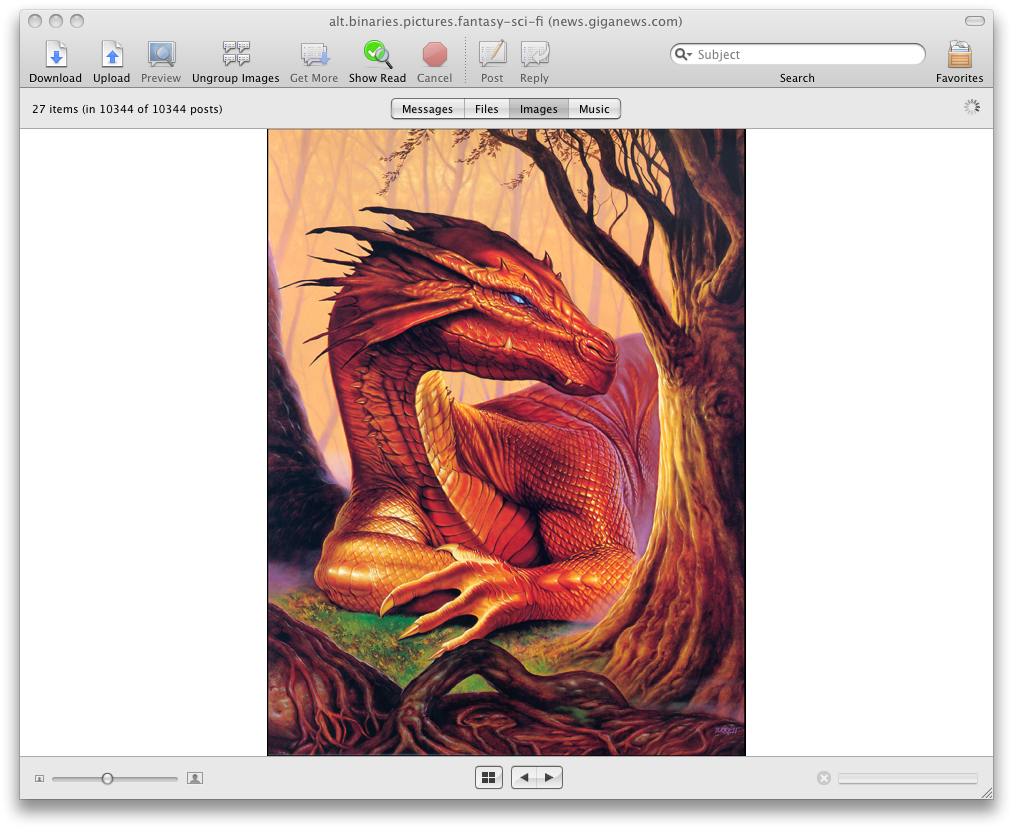Switch to the Files tab
The image size is (1013, 829).
click(x=486, y=109)
